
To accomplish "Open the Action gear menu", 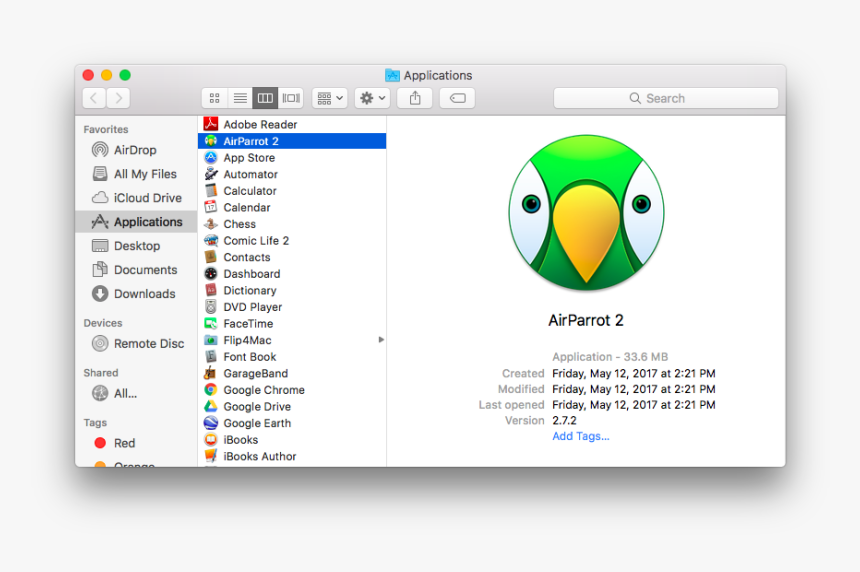I will 372,98.
